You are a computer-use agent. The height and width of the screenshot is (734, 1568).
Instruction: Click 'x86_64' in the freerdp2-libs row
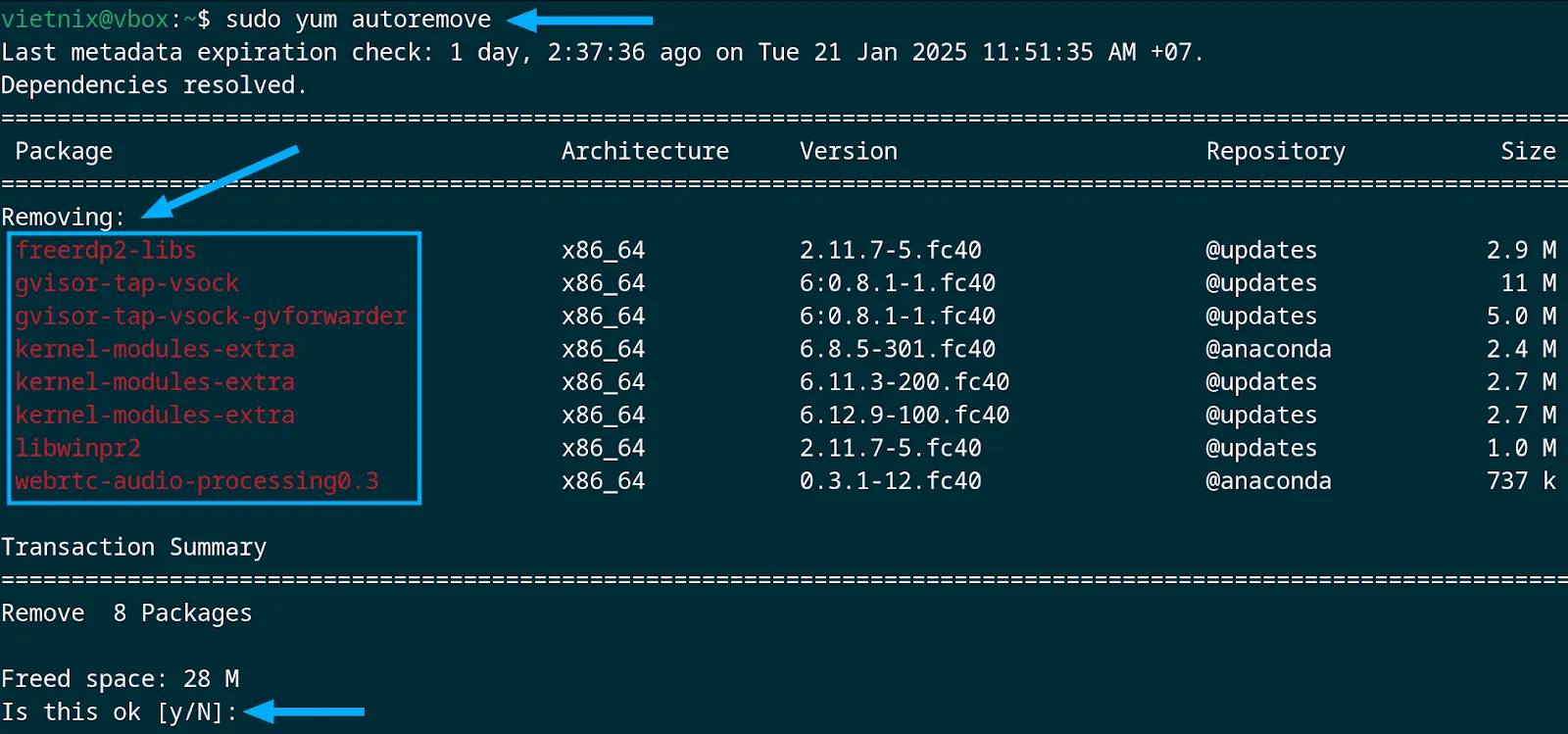pyautogui.click(x=604, y=251)
